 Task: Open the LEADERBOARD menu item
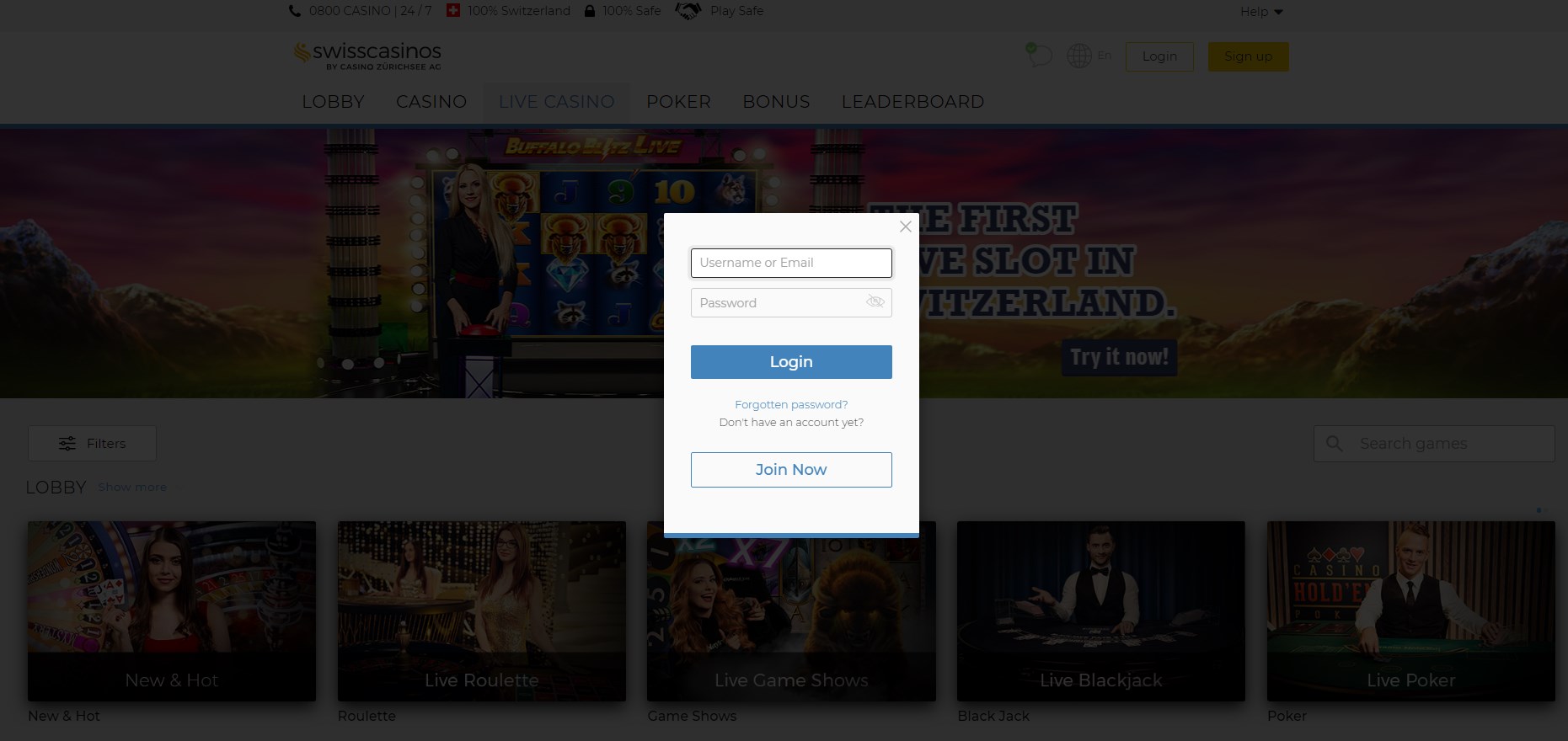[913, 102]
